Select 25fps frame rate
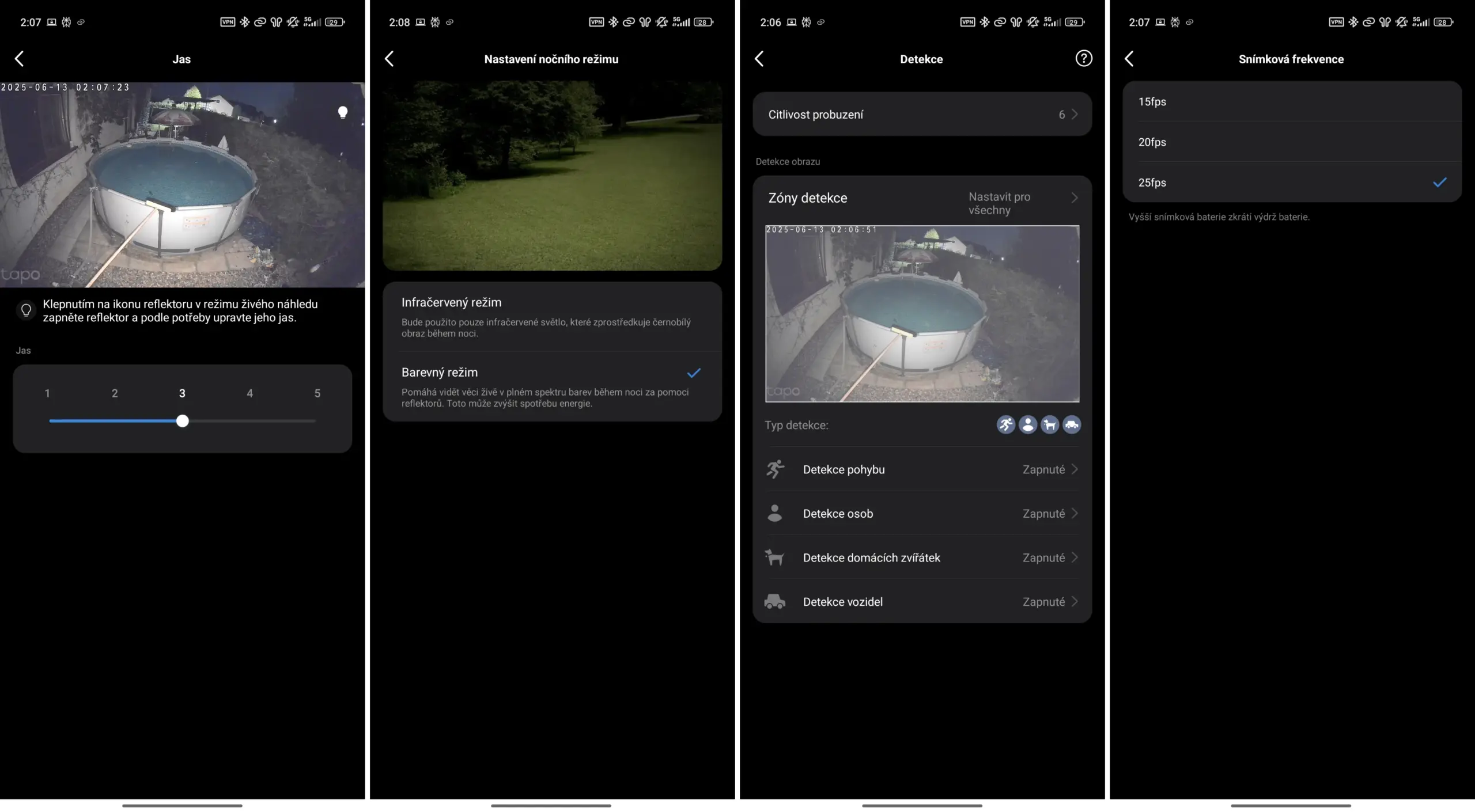The height and width of the screenshot is (812, 1475). click(x=1292, y=182)
